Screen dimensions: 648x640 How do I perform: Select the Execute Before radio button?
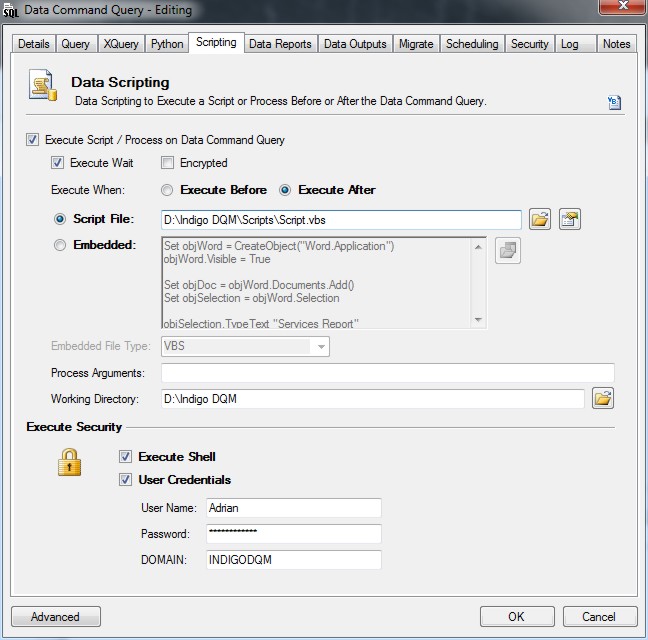(x=167, y=190)
